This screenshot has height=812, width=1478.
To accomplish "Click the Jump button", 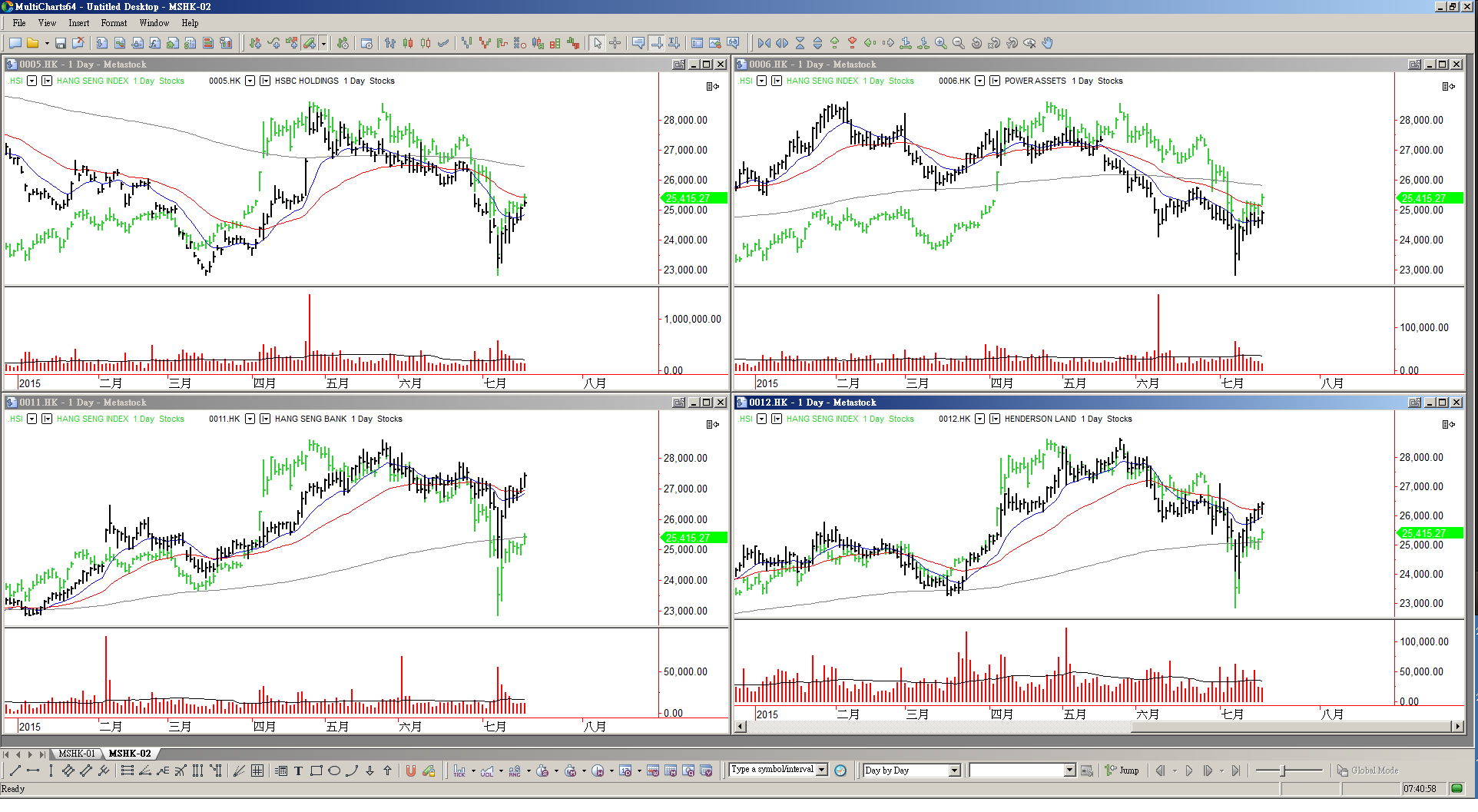I will coord(1122,771).
